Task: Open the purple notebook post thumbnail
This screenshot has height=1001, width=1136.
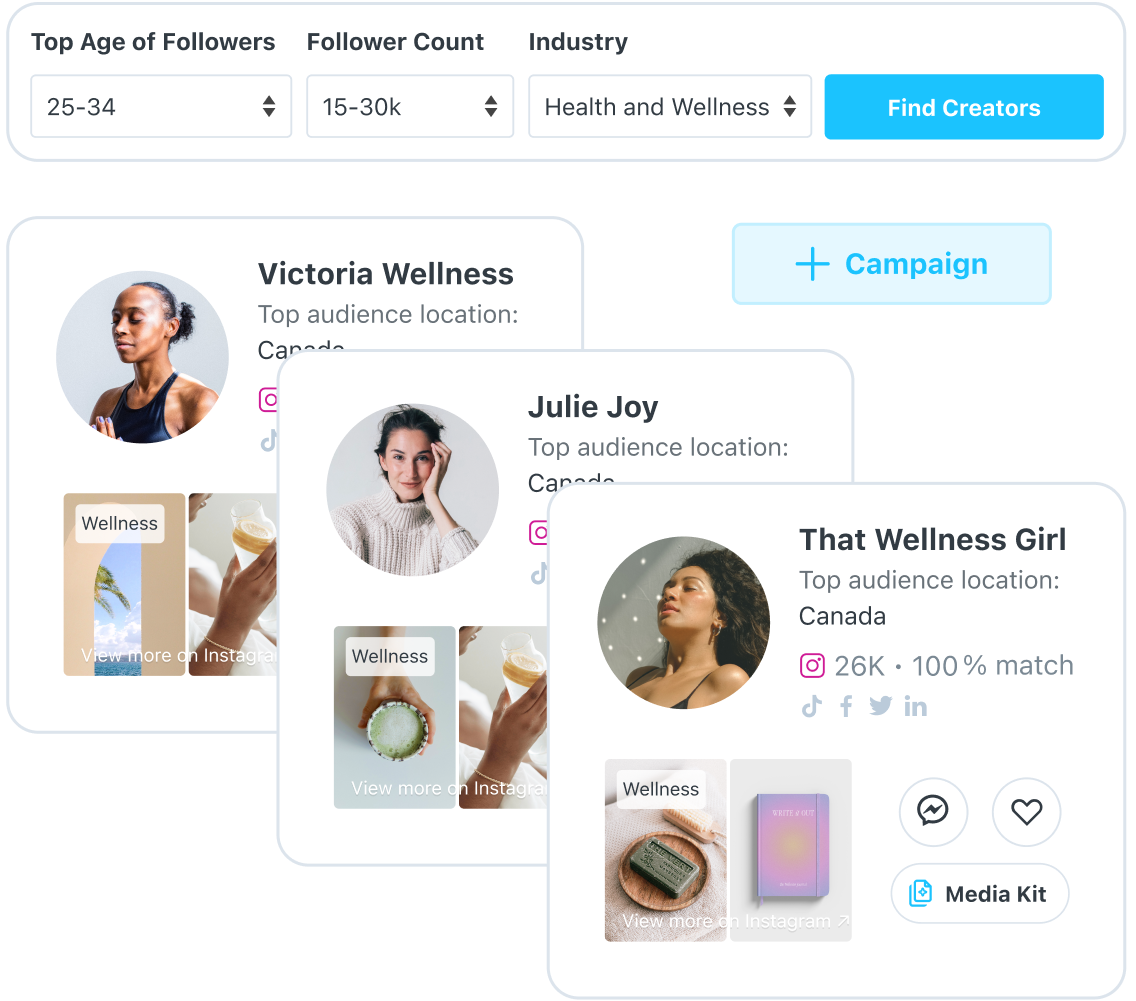Action: tap(790, 850)
